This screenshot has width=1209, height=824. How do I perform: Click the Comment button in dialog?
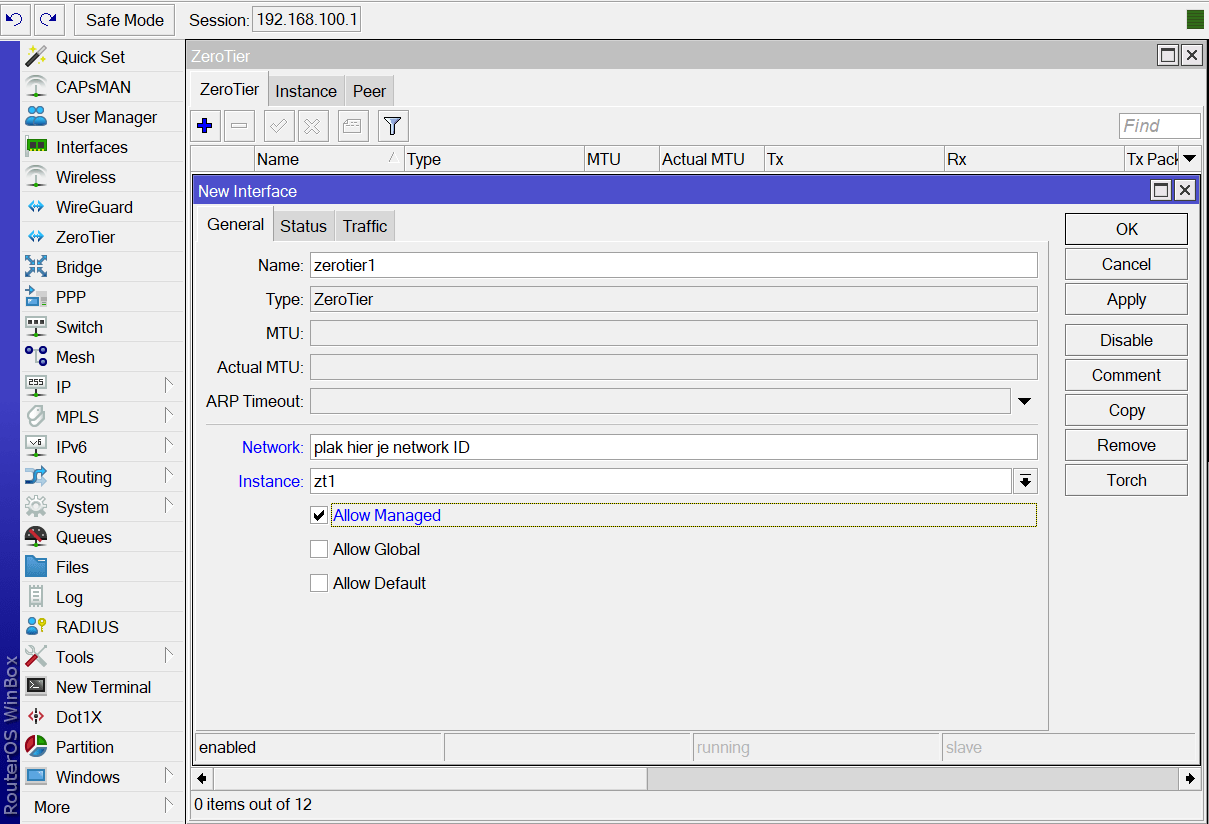1126,375
